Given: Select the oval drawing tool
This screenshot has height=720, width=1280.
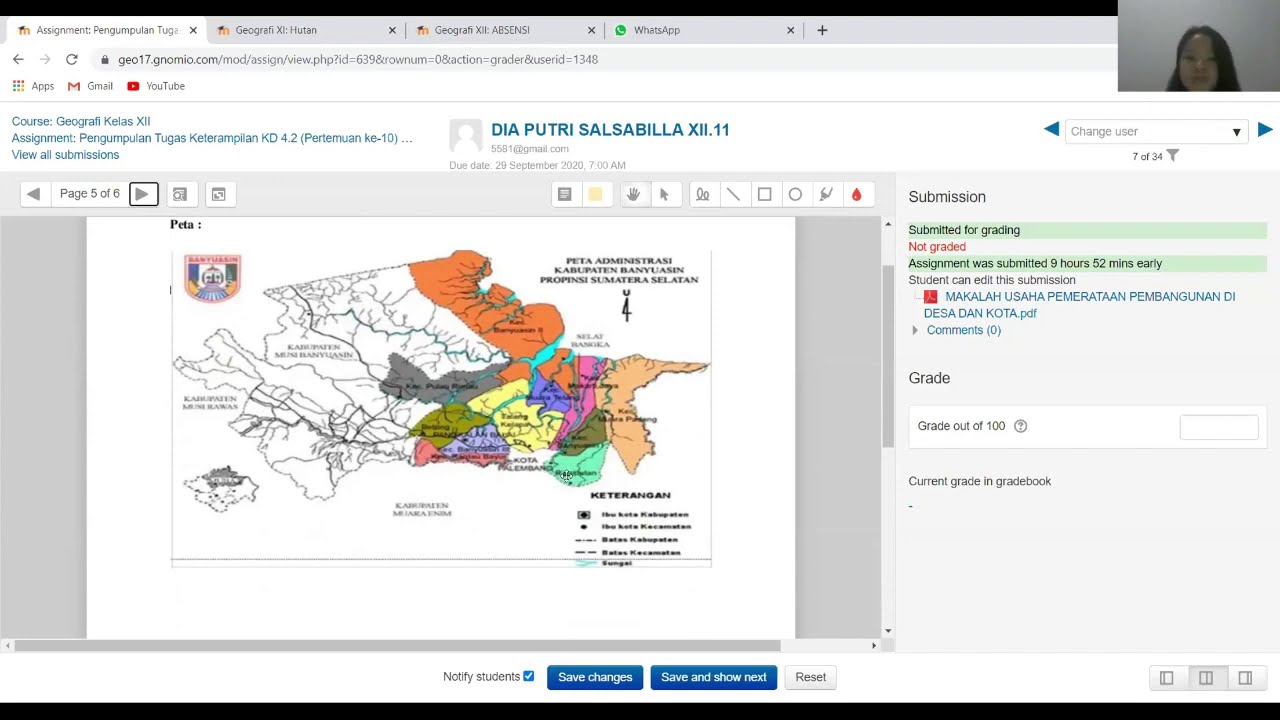Looking at the screenshot, I should (796, 194).
